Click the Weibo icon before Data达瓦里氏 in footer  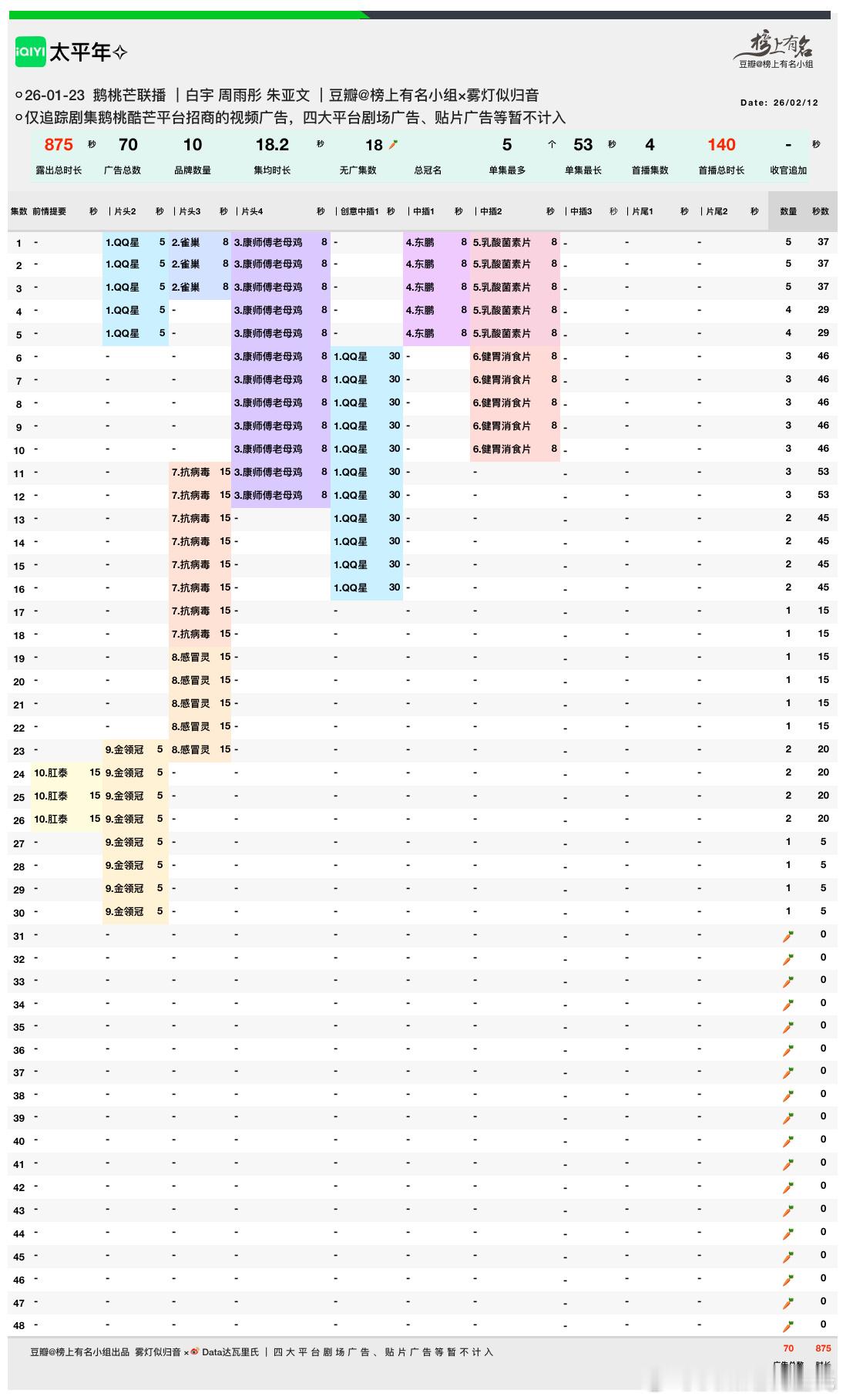(x=195, y=1351)
